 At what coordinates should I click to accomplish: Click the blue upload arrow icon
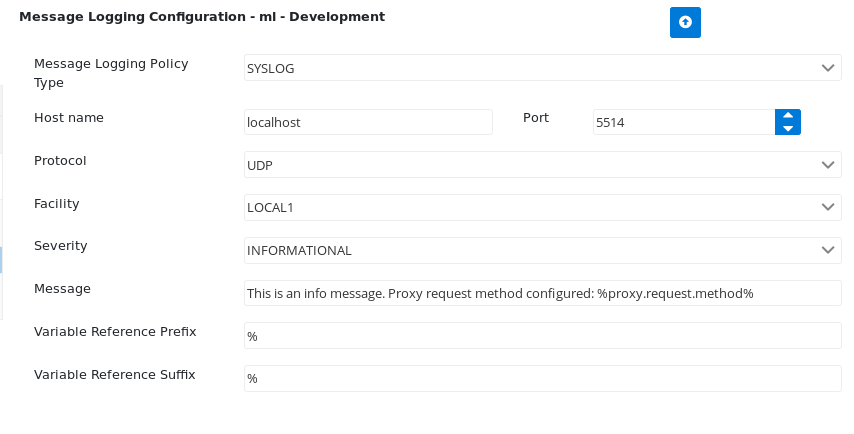coord(685,22)
